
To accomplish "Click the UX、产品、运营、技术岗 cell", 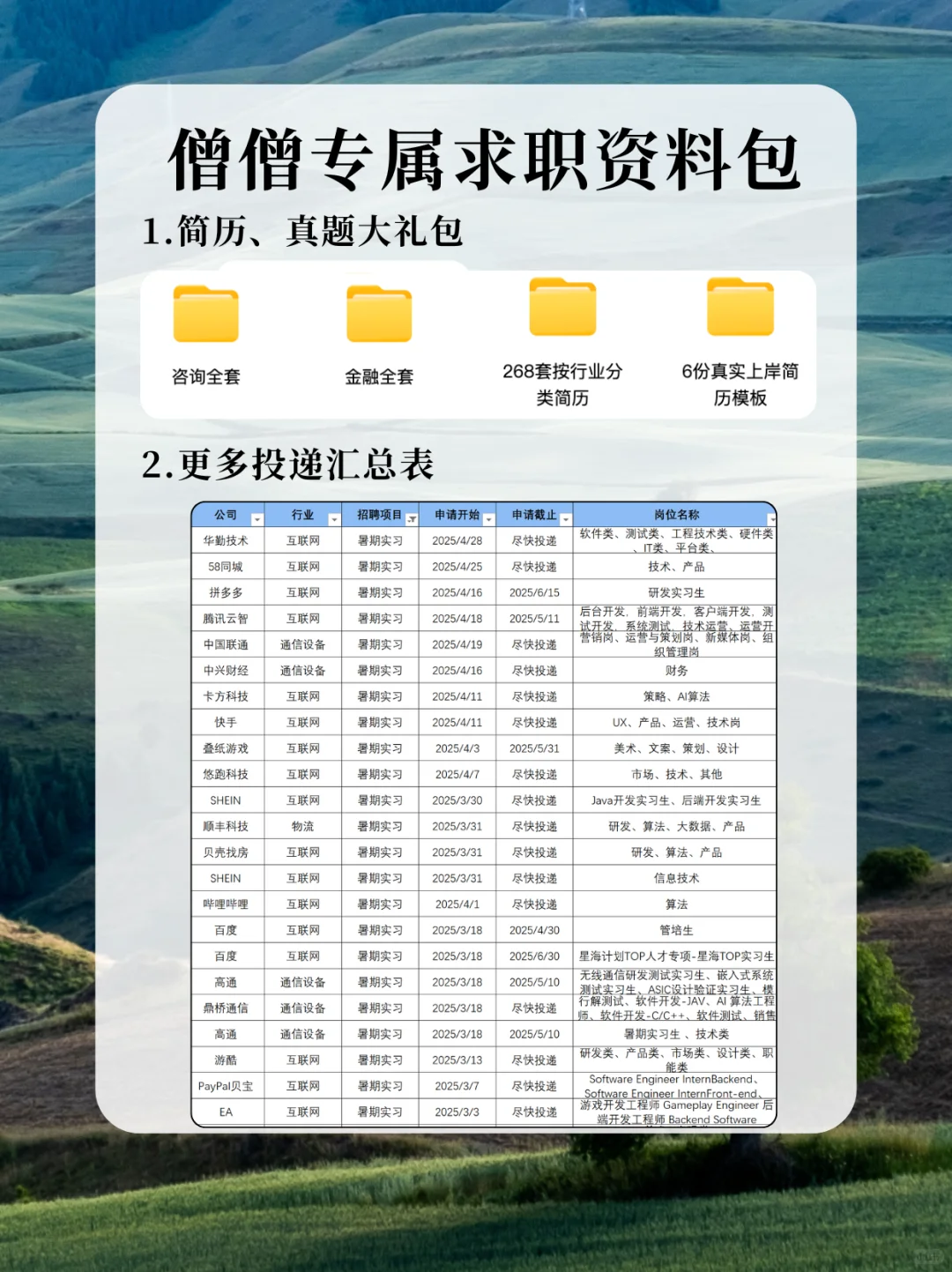I will [x=676, y=723].
